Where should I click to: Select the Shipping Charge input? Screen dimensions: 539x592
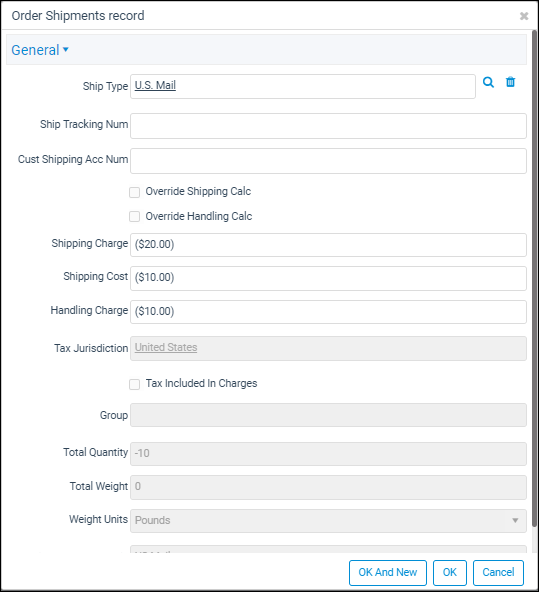(328, 245)
